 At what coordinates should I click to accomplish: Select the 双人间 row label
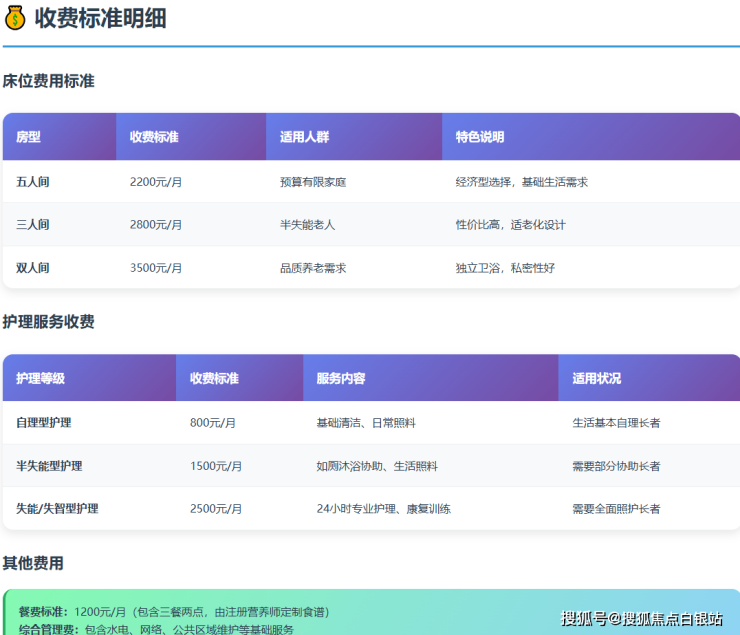point(32,268)
